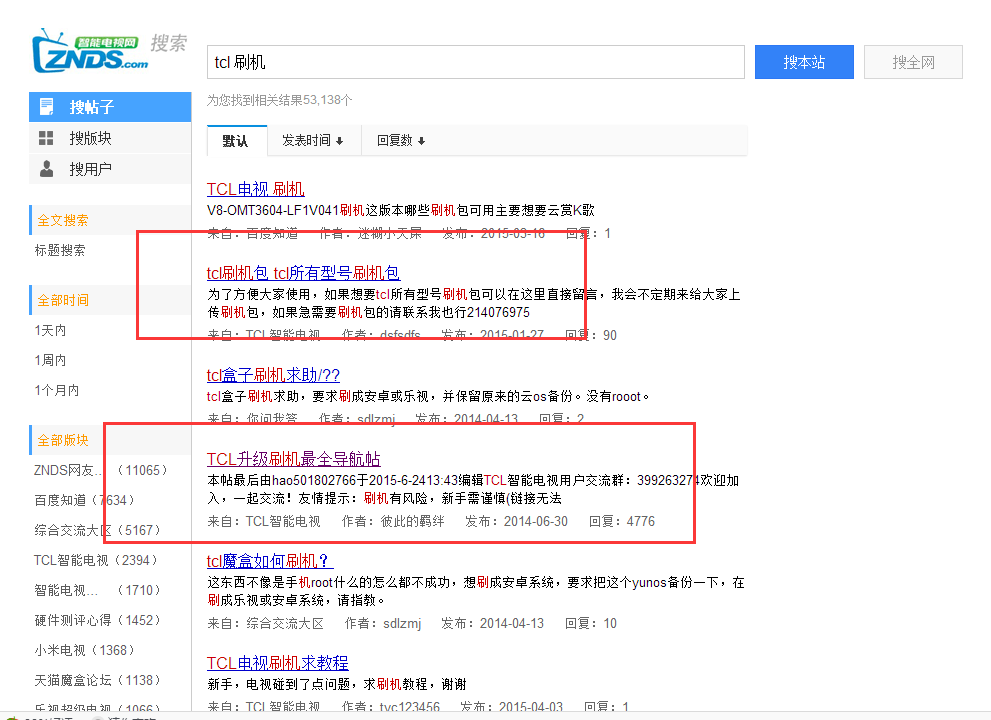Click the result count text "53,138个"
991x720 pixels.
click(327, 100)
